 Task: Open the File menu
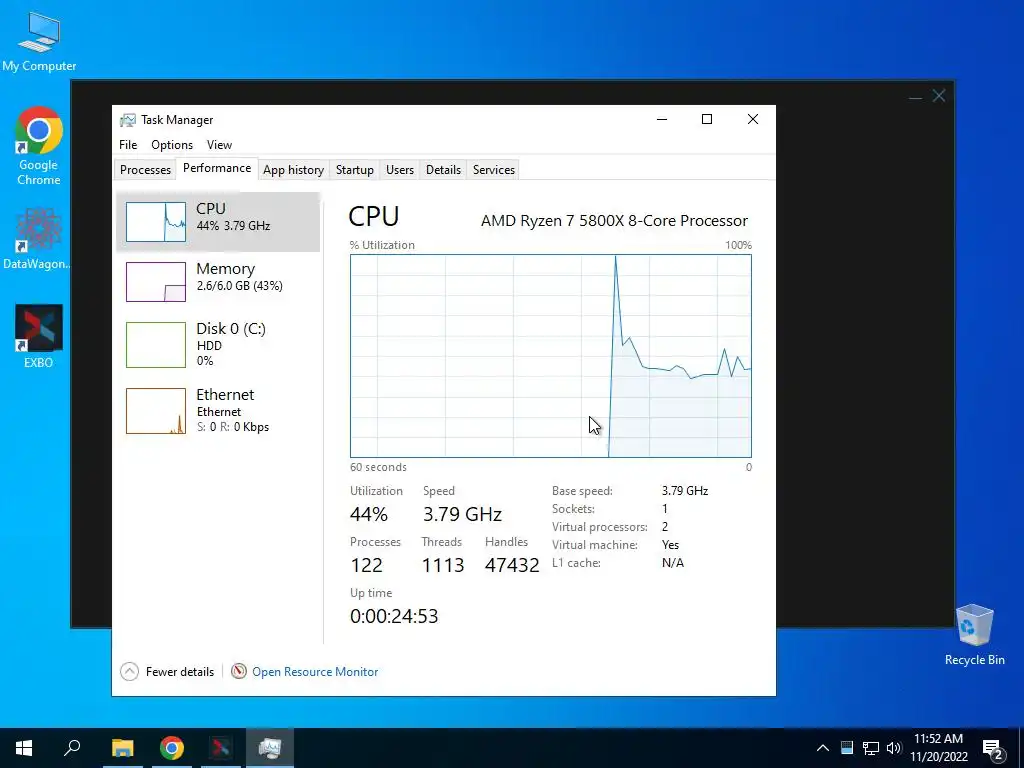click(x=128, y=145)
